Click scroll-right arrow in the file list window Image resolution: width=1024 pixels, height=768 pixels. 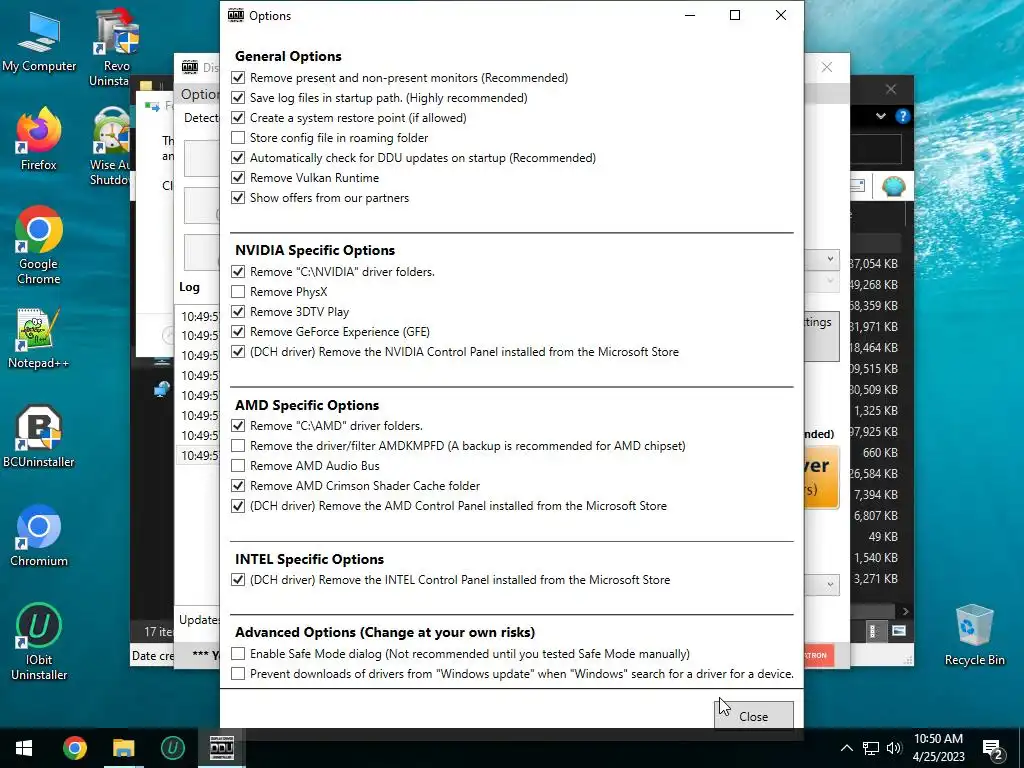[906, 611]
